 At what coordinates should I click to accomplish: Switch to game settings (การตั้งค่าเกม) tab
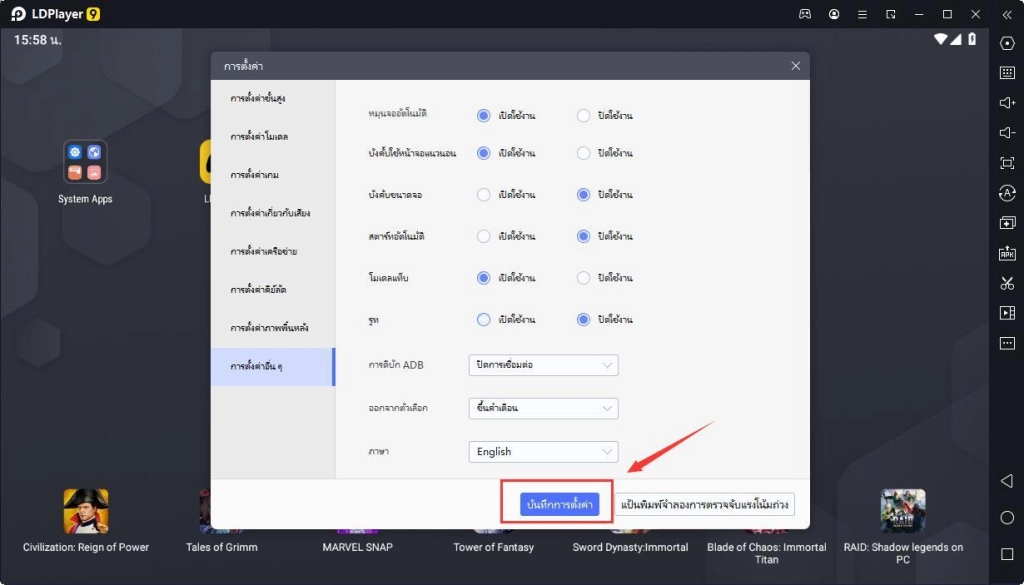pyautogui.click(x=254, y=174)
